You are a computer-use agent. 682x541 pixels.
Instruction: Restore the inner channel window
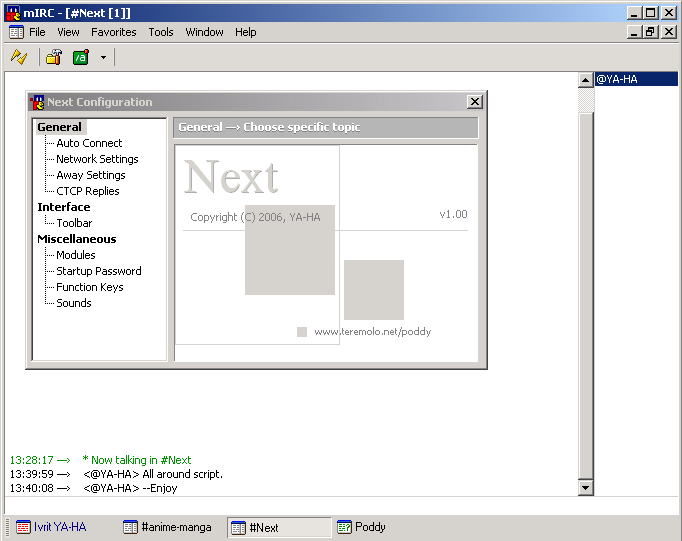click(651, 32)
